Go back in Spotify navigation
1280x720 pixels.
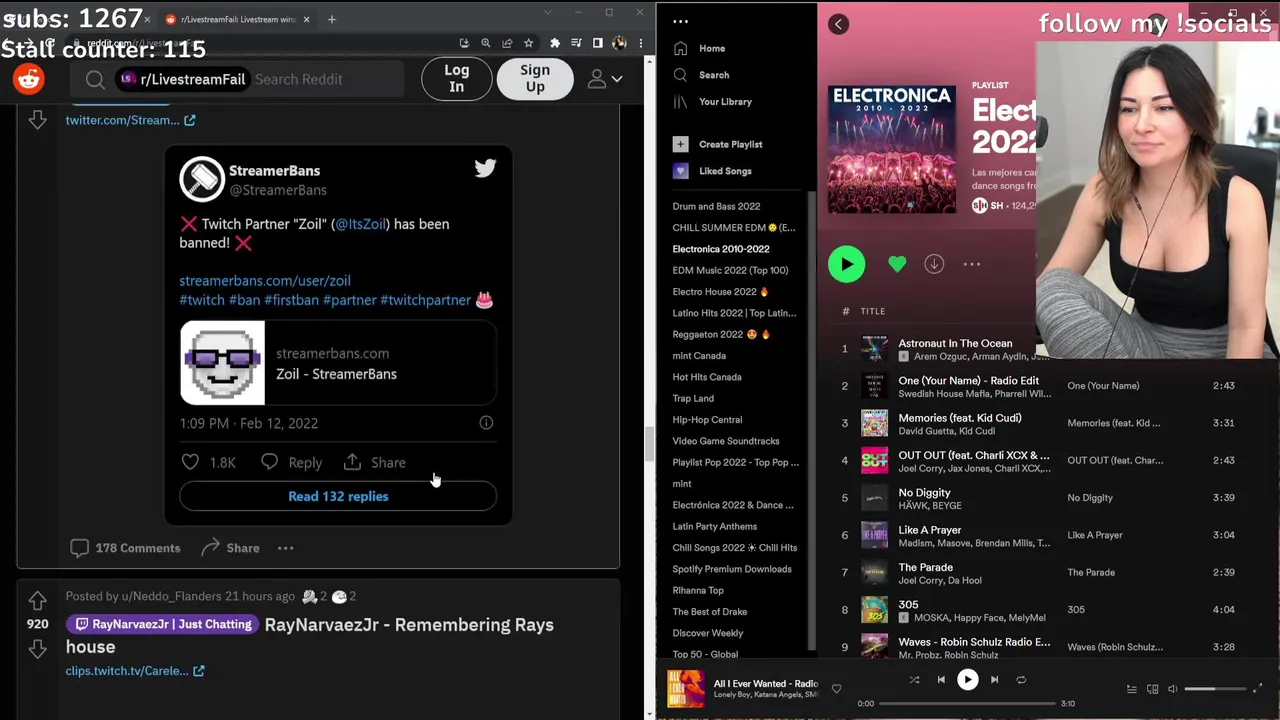839,24
